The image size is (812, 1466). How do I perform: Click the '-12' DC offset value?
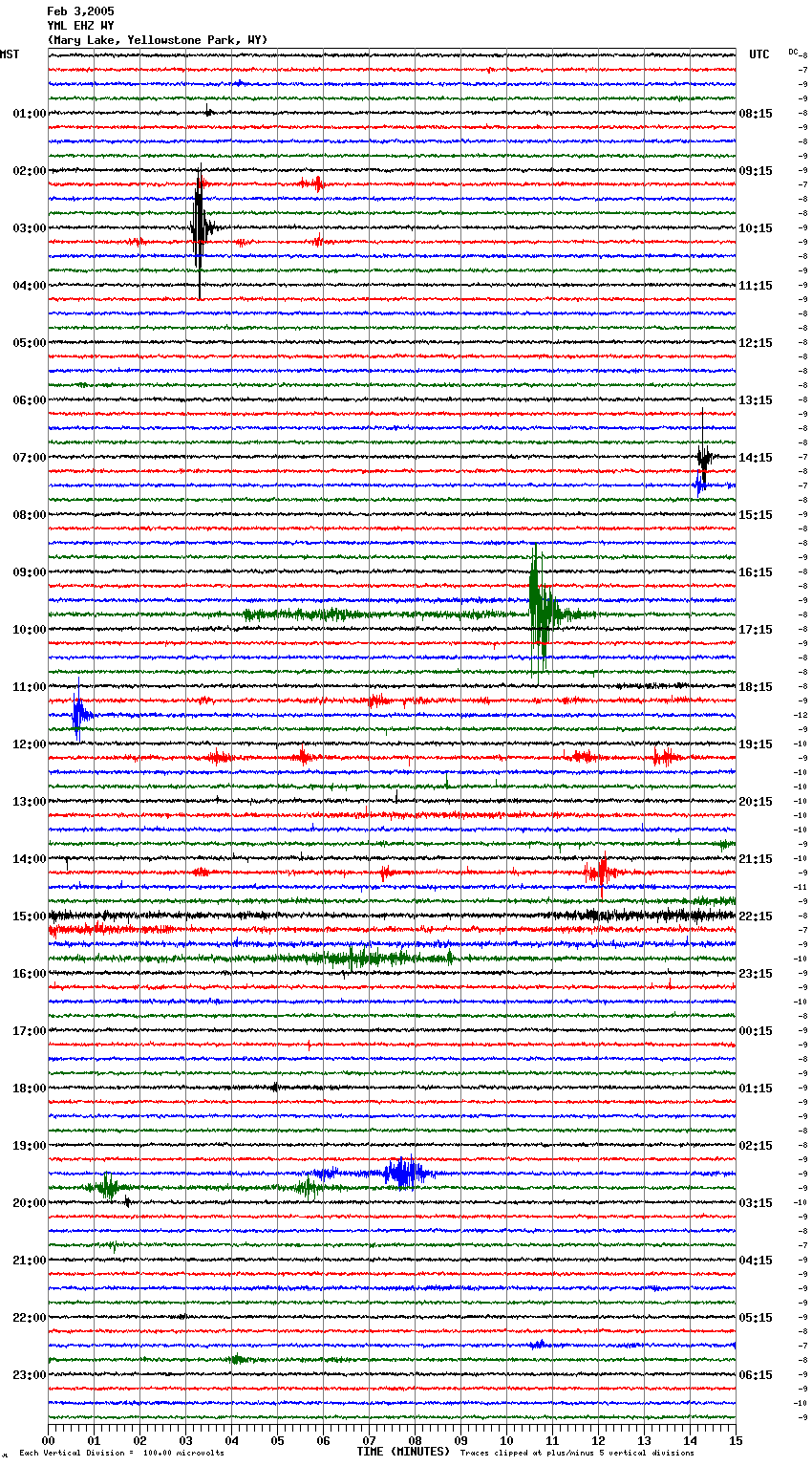pos(802,716)
